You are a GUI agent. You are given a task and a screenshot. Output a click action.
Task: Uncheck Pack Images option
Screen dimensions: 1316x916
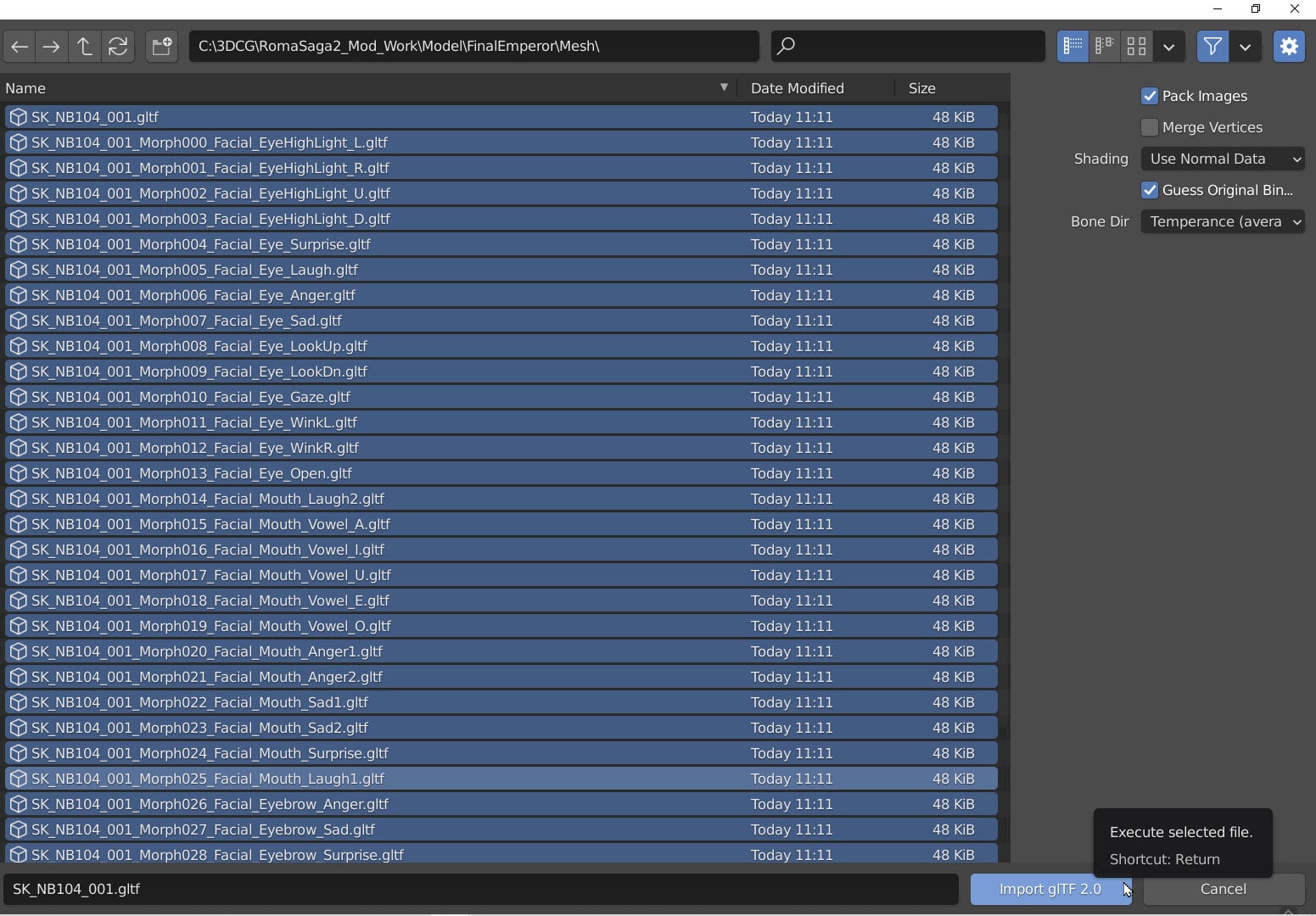point(1150,96)
